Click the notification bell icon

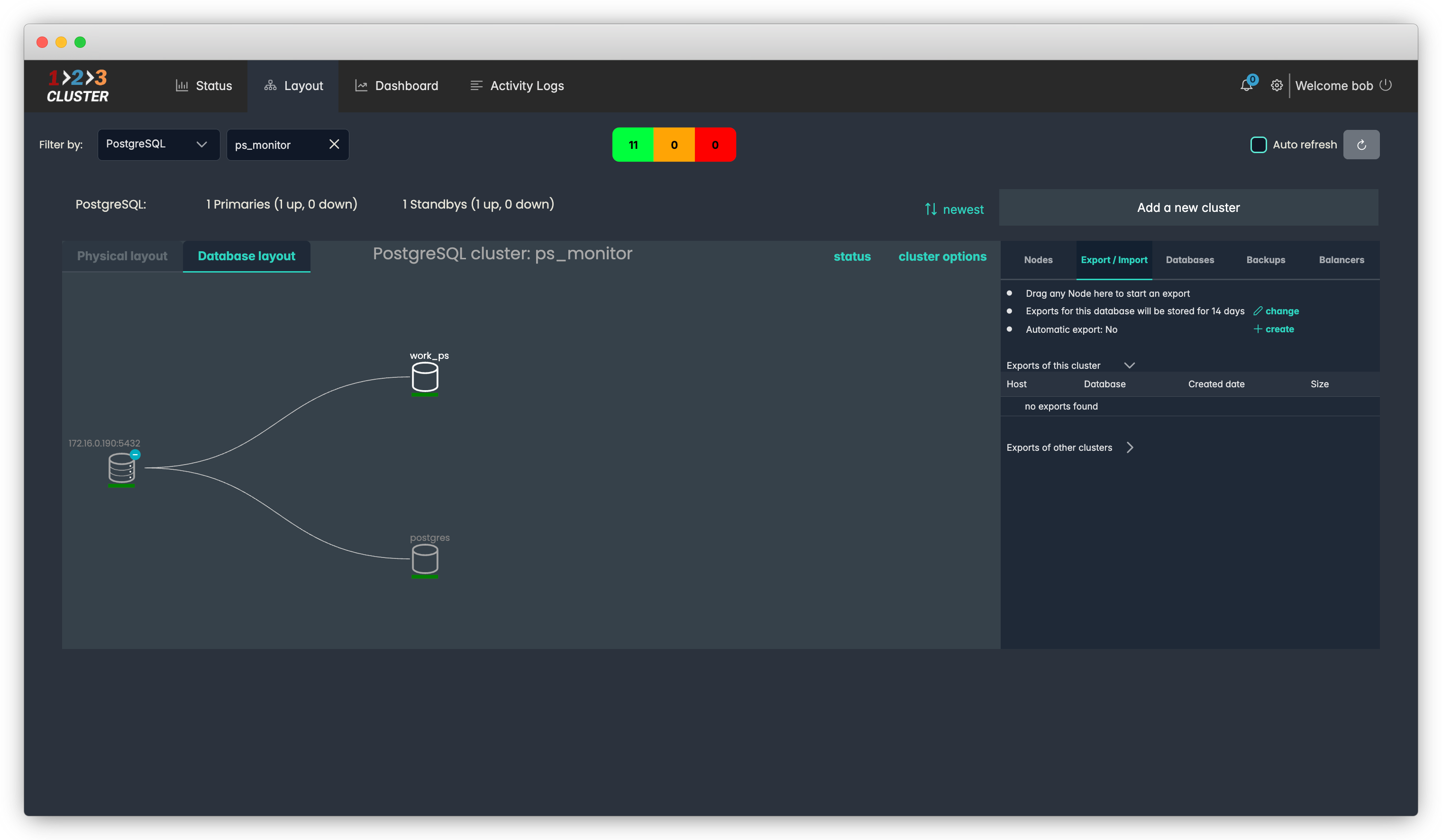point(1246,86)
